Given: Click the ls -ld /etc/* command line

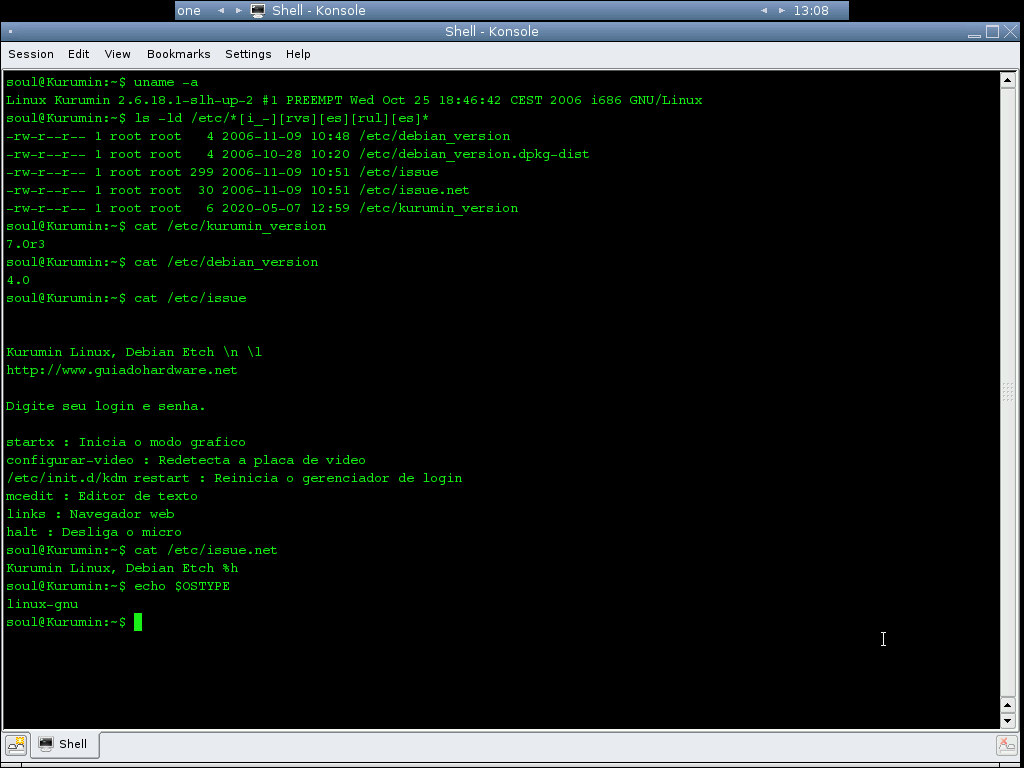Looking at the screenshot, I should (x=217, y=118).
